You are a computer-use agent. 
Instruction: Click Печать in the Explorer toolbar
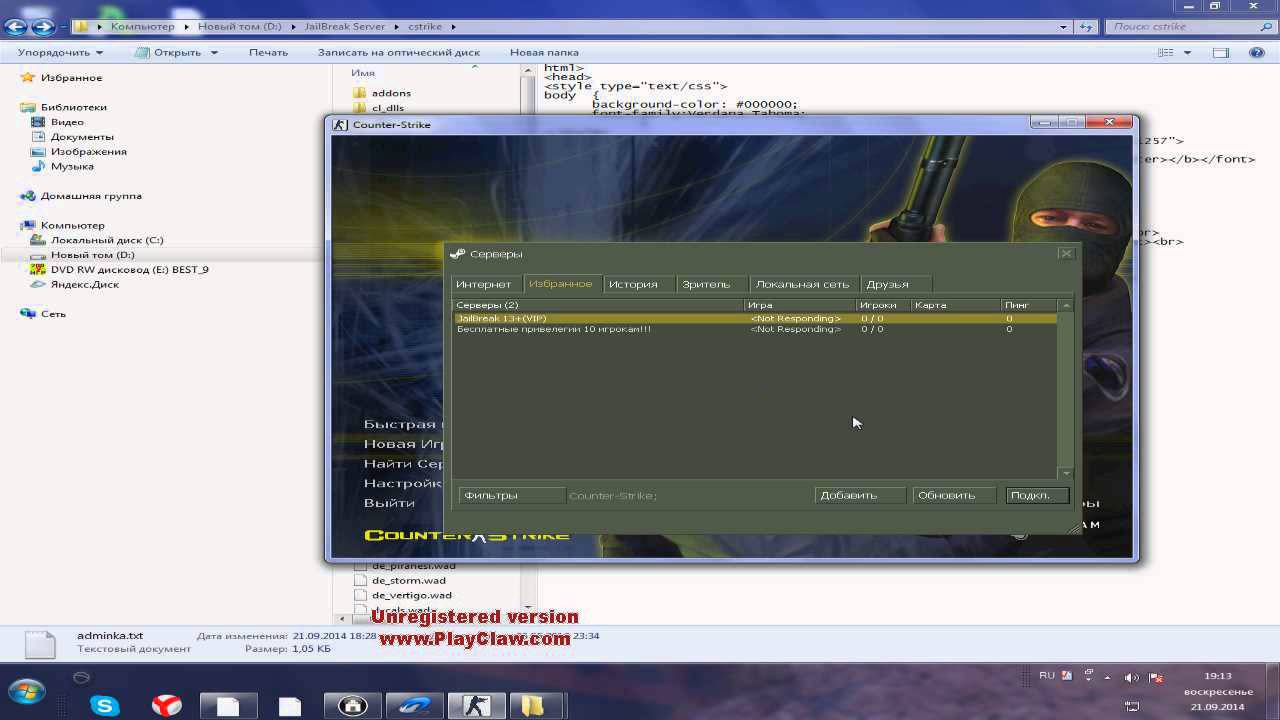coord(268,52)
